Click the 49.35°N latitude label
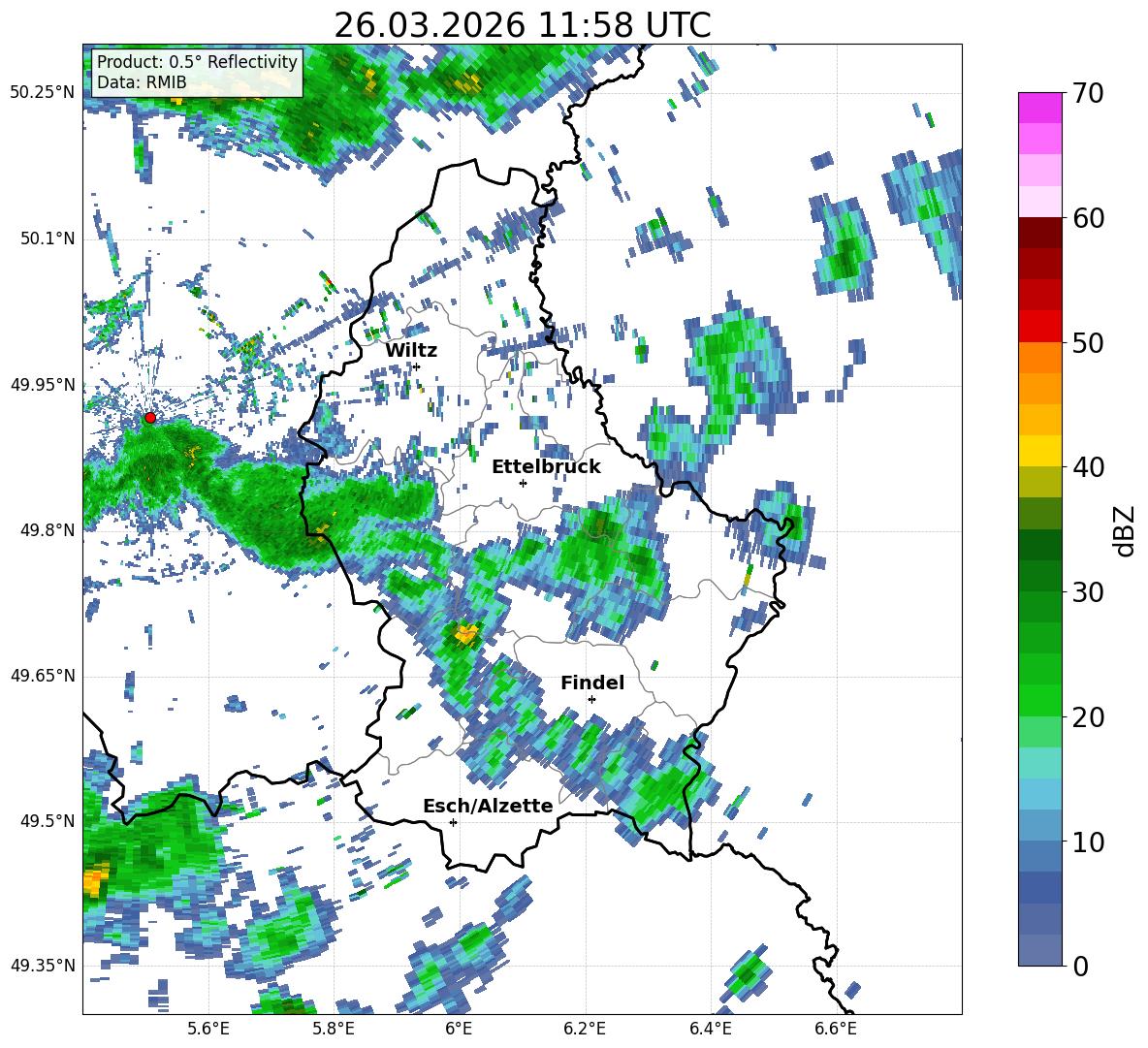Screen dimensions: 1148x1048 [x=43, y=966]
